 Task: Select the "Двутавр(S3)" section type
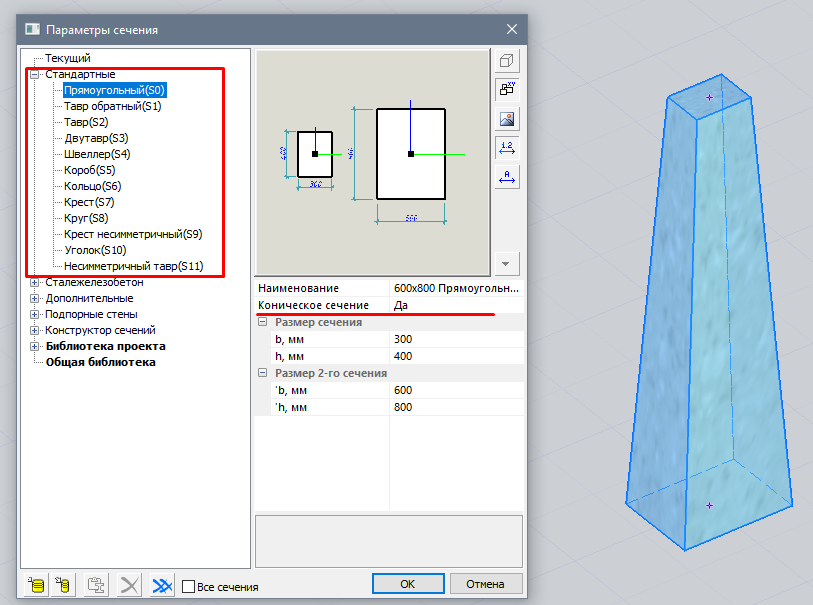coord(96,138)
